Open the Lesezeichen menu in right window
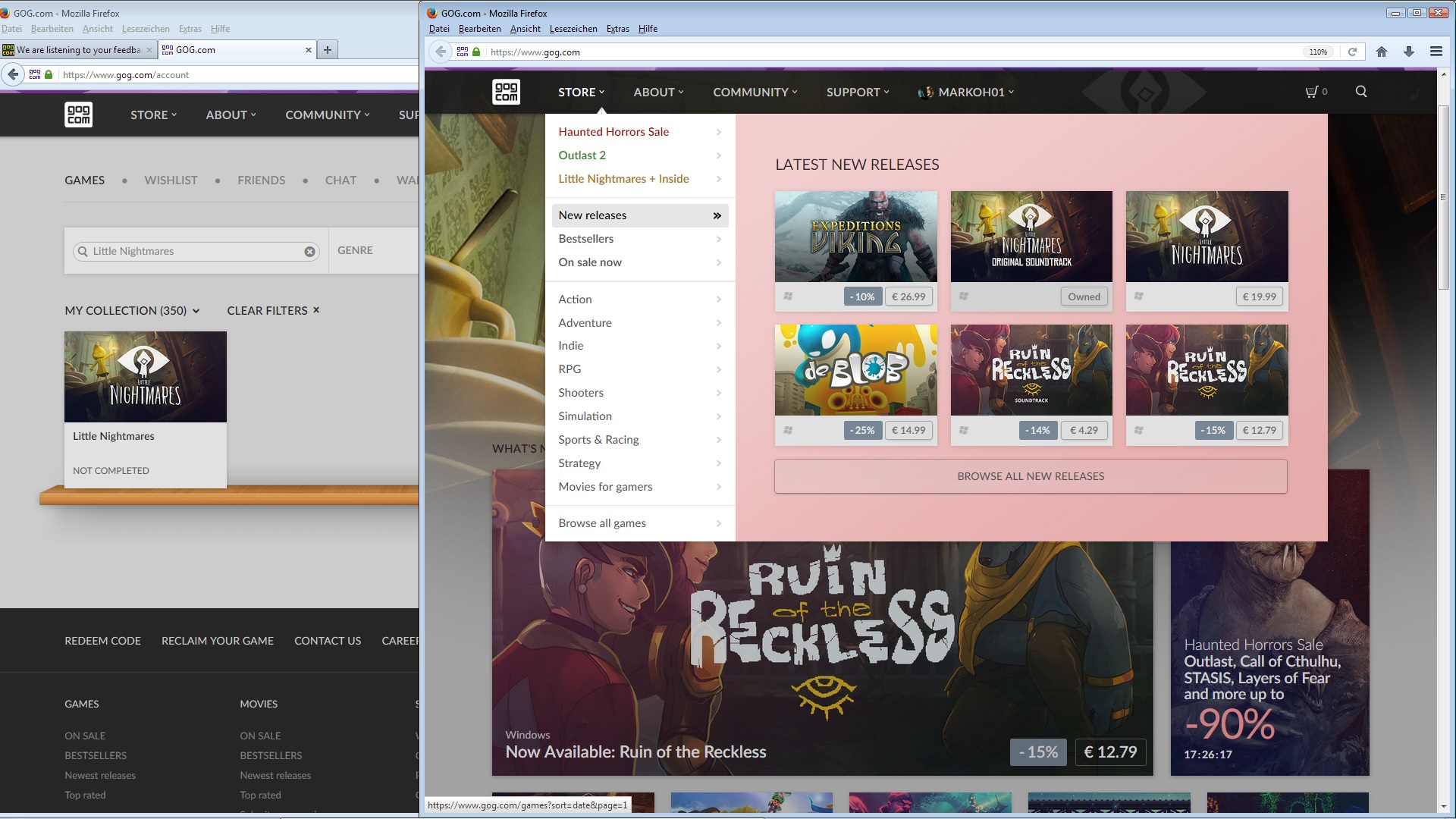 coord(573,29)
